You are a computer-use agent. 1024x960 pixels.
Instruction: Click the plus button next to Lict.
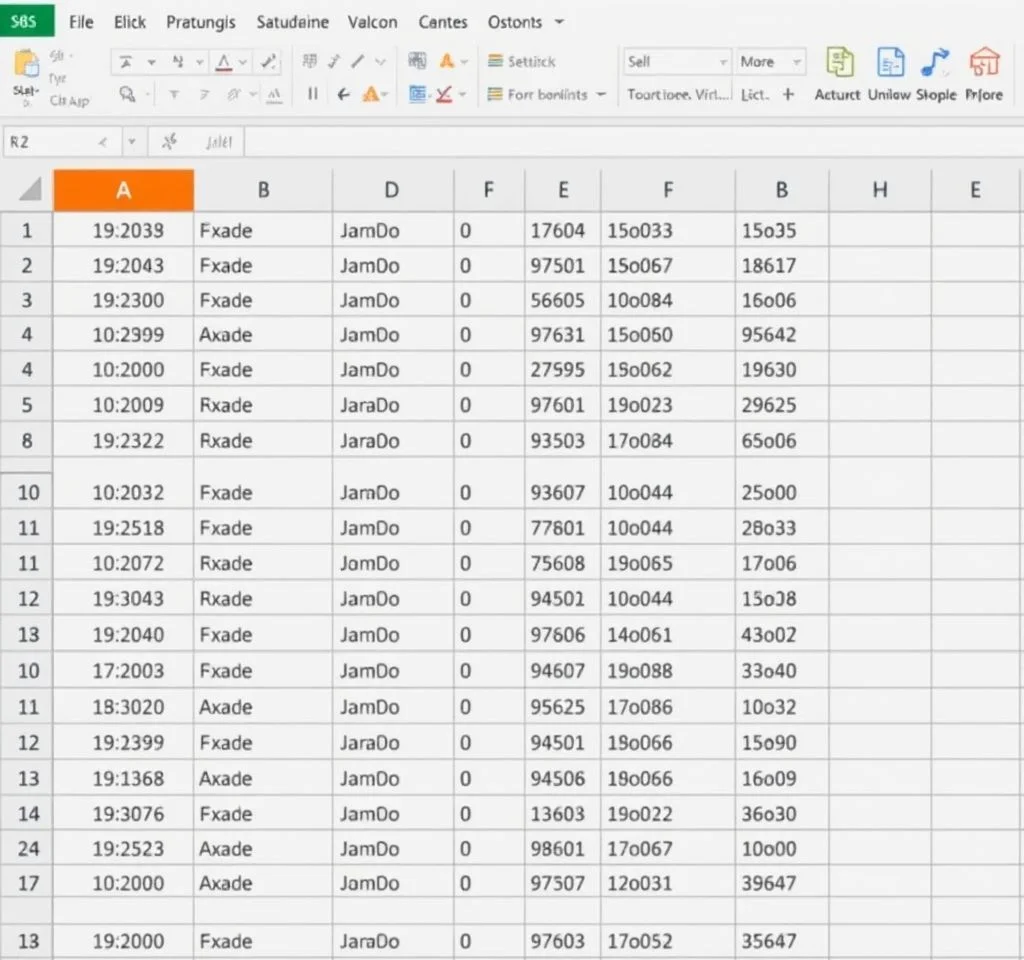(788, 95)
